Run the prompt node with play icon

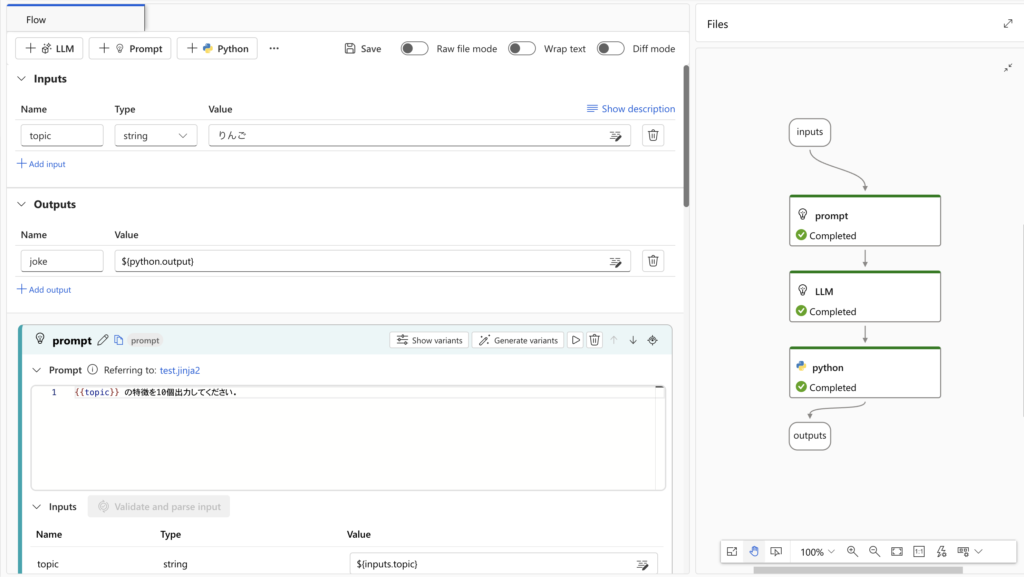point(575,340)
